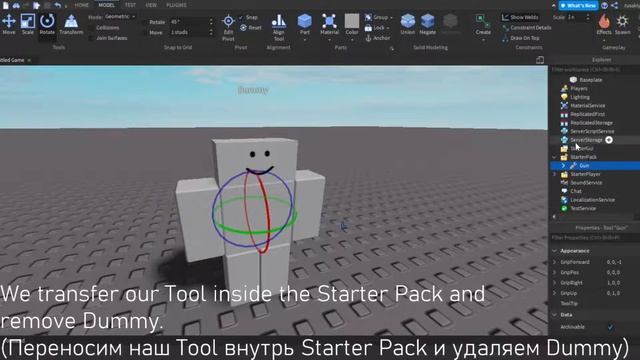Switch to the HOME ribbon tab
640x360 pixels.
tap(82, 5)
